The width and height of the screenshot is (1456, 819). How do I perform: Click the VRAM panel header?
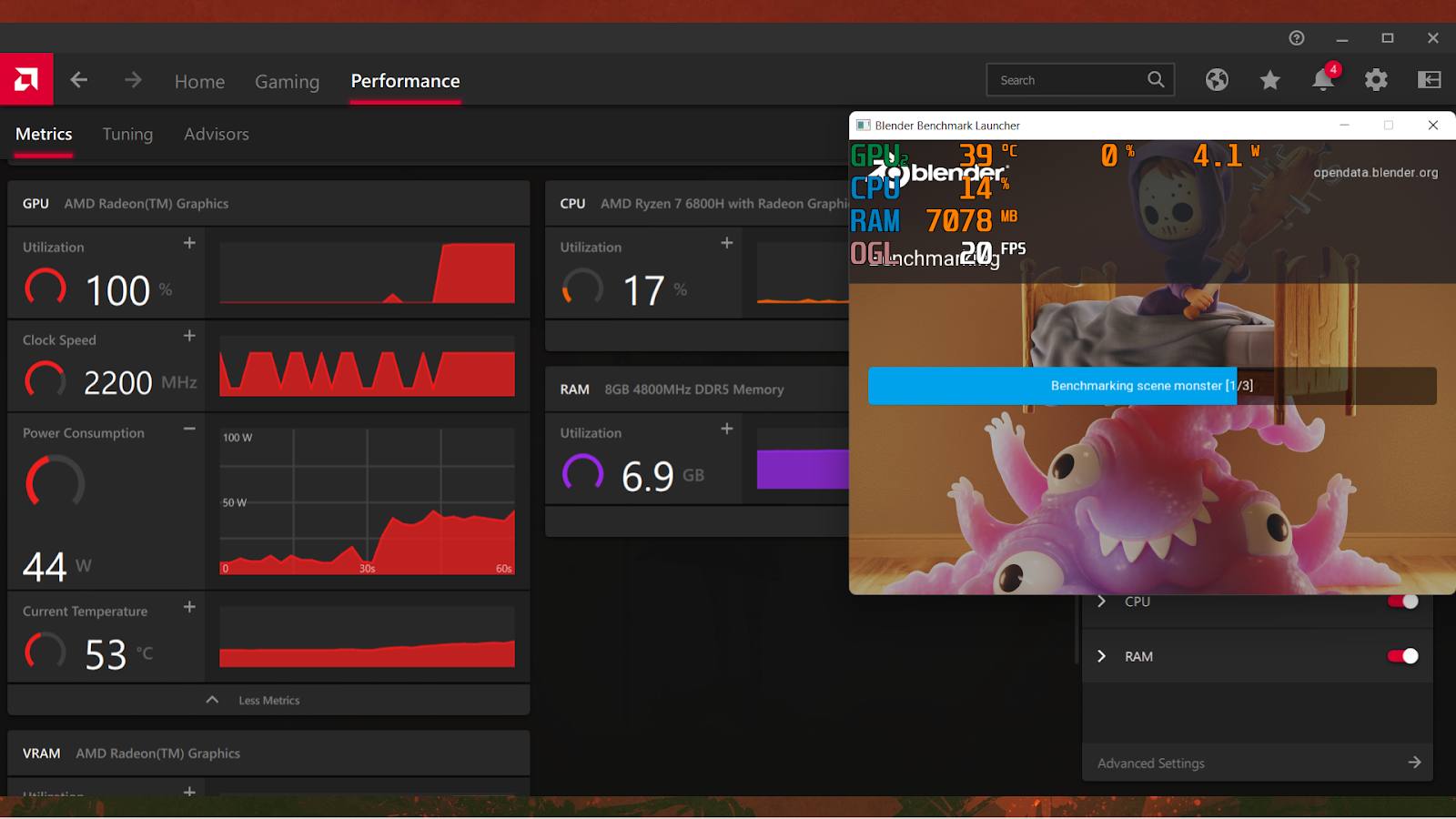point(268,753)
